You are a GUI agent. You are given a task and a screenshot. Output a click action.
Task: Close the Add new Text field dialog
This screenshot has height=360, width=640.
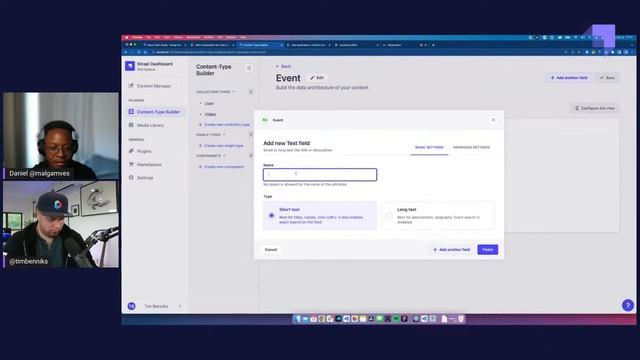point(493,120)
